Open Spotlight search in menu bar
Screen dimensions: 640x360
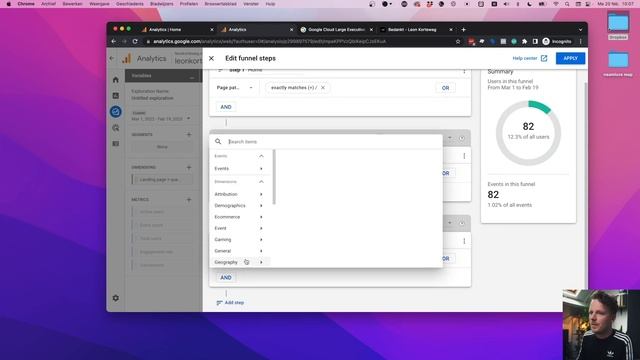(x=567, y=4)
